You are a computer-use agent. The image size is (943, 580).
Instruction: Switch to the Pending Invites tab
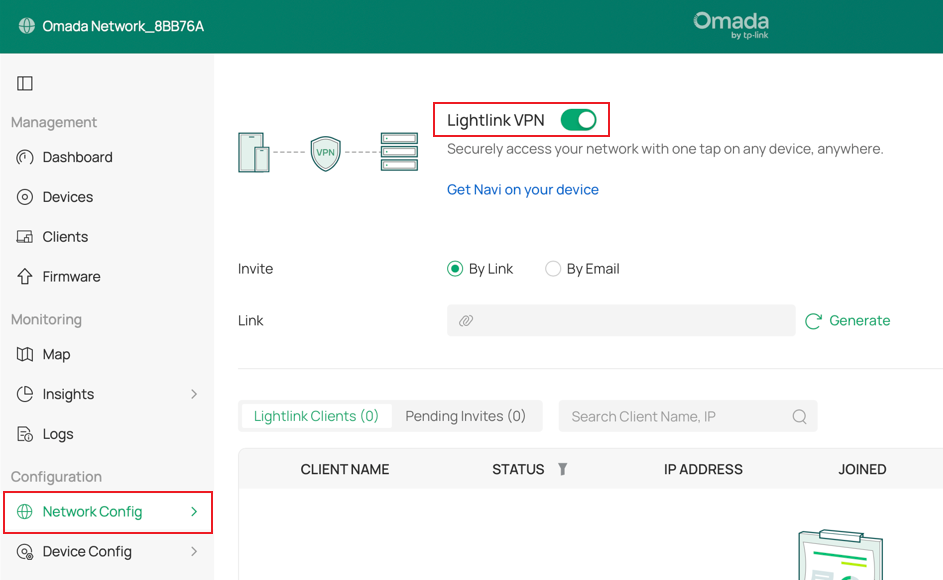(466, 415)
